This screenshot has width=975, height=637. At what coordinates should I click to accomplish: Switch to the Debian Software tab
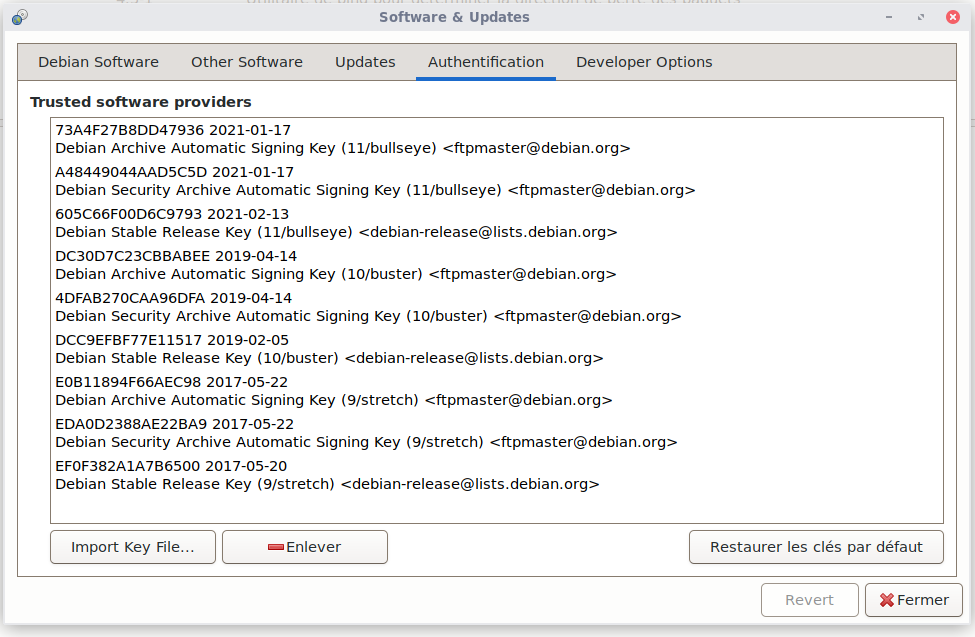point(98,62)
